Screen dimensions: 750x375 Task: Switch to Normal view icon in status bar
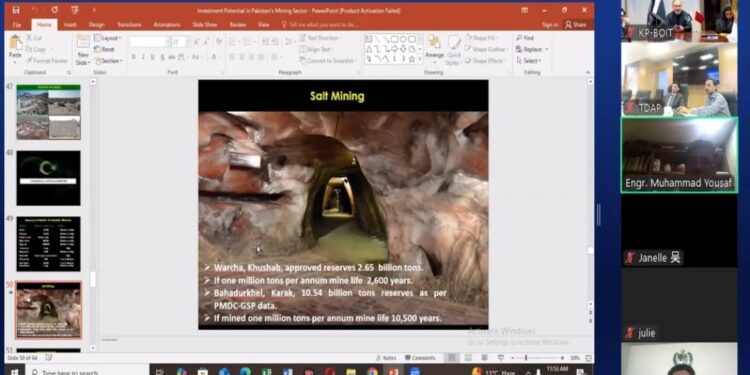[452, 358]
